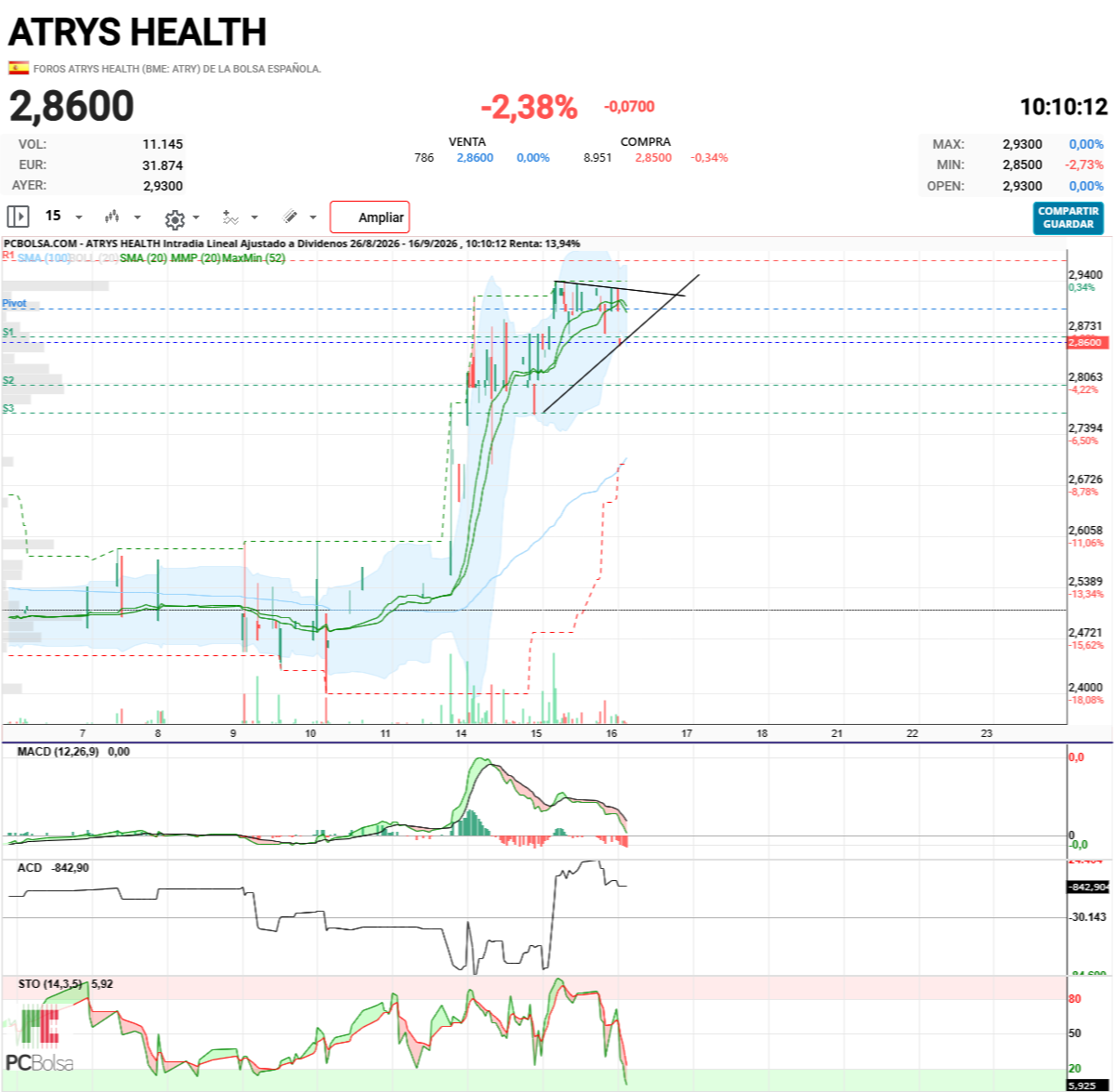Click the -2,38% change value

529,108
